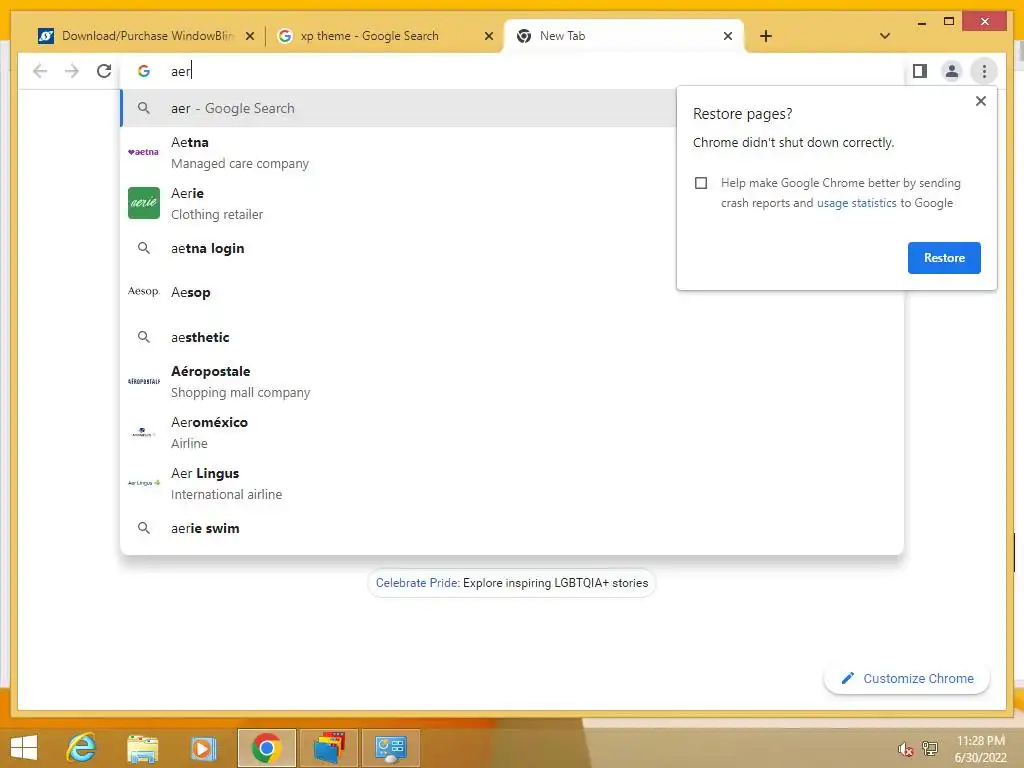Viewport: 1024px width, 768px height.
Task: Choose the Aéropostale suggestion
Action: point(512,381)
